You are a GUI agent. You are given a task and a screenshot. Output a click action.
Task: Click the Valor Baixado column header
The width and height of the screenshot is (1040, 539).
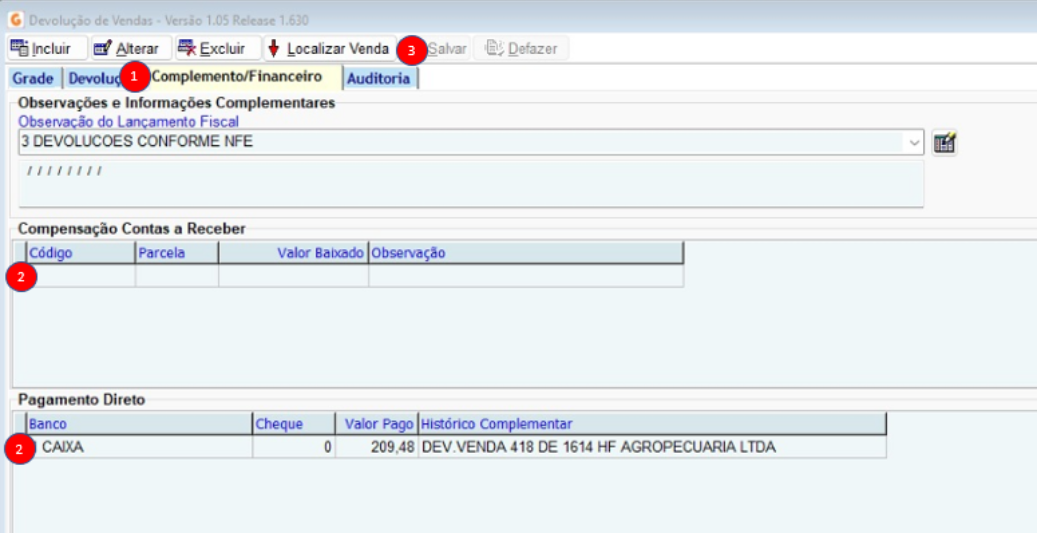click(x=293, y=253)
